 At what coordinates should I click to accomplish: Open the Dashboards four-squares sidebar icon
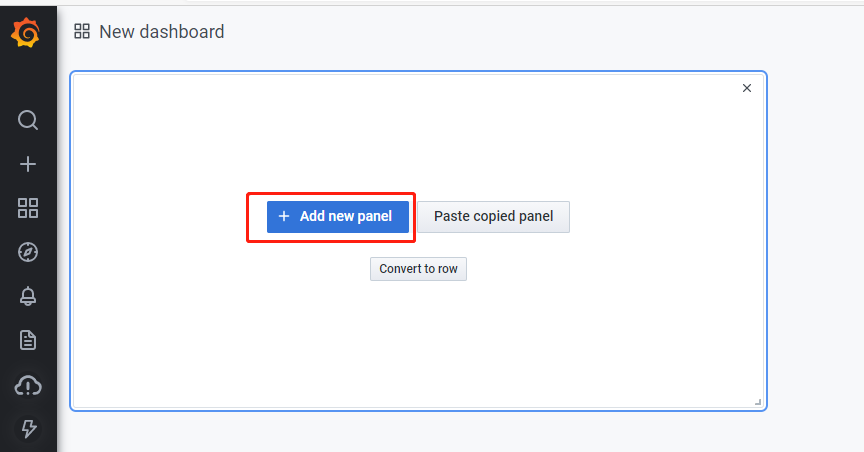coord(28,208)
